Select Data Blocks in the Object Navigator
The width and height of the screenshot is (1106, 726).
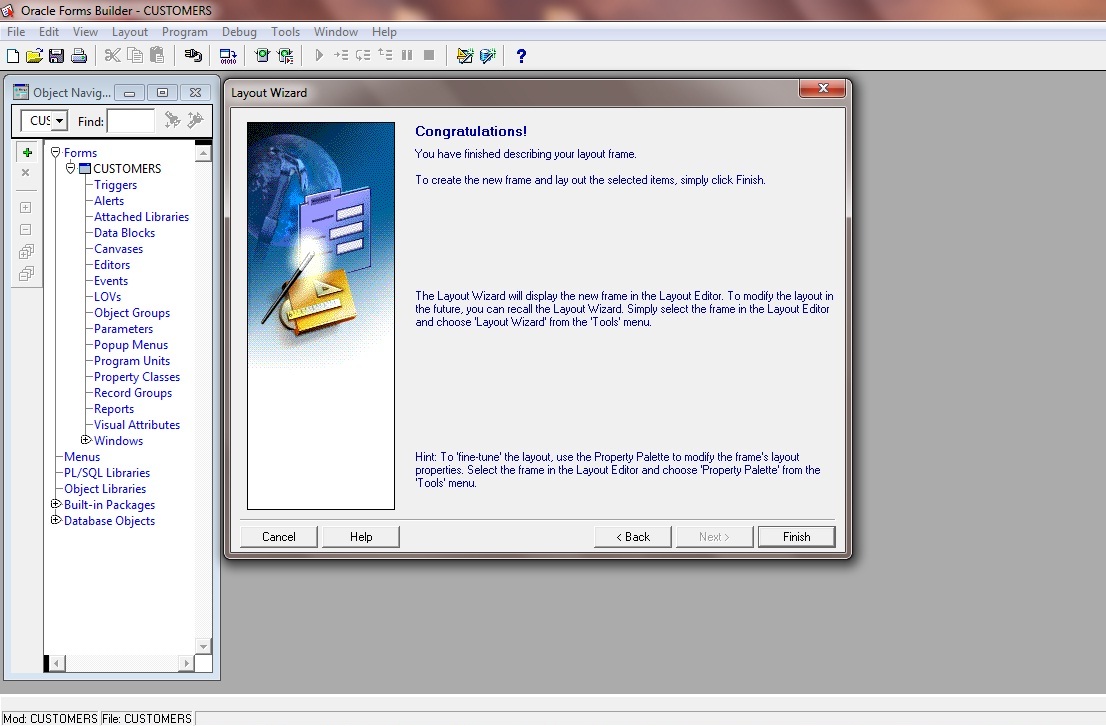pyautogui.click(x=123, y=232)
